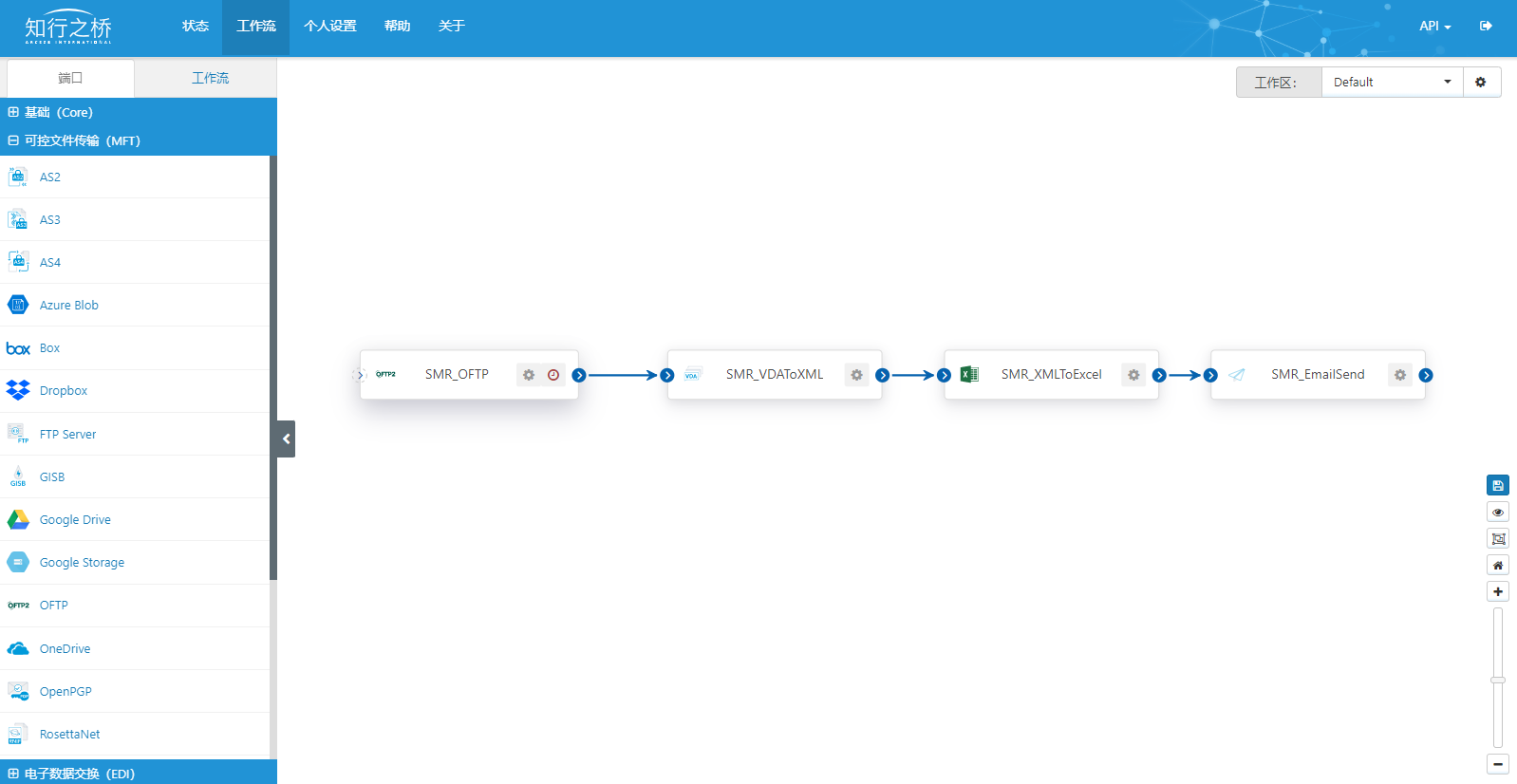Select the Dropbox connector icon
Screen dimensions: 1517x784
18,390
